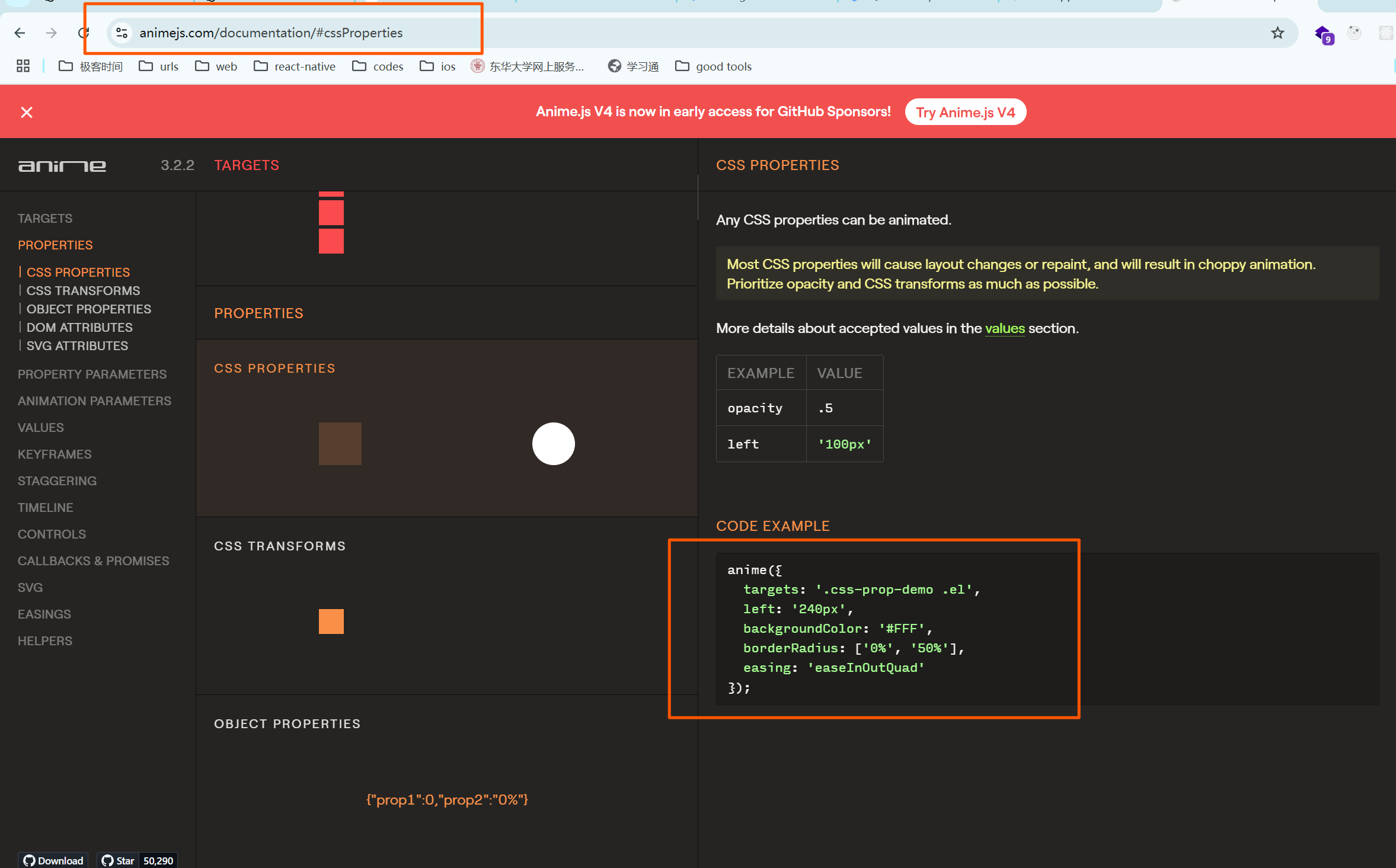Open DOM ATTRIBUTES sidebar sub-item
Screen dimensions: 1396x868
[x=79, y=328]
